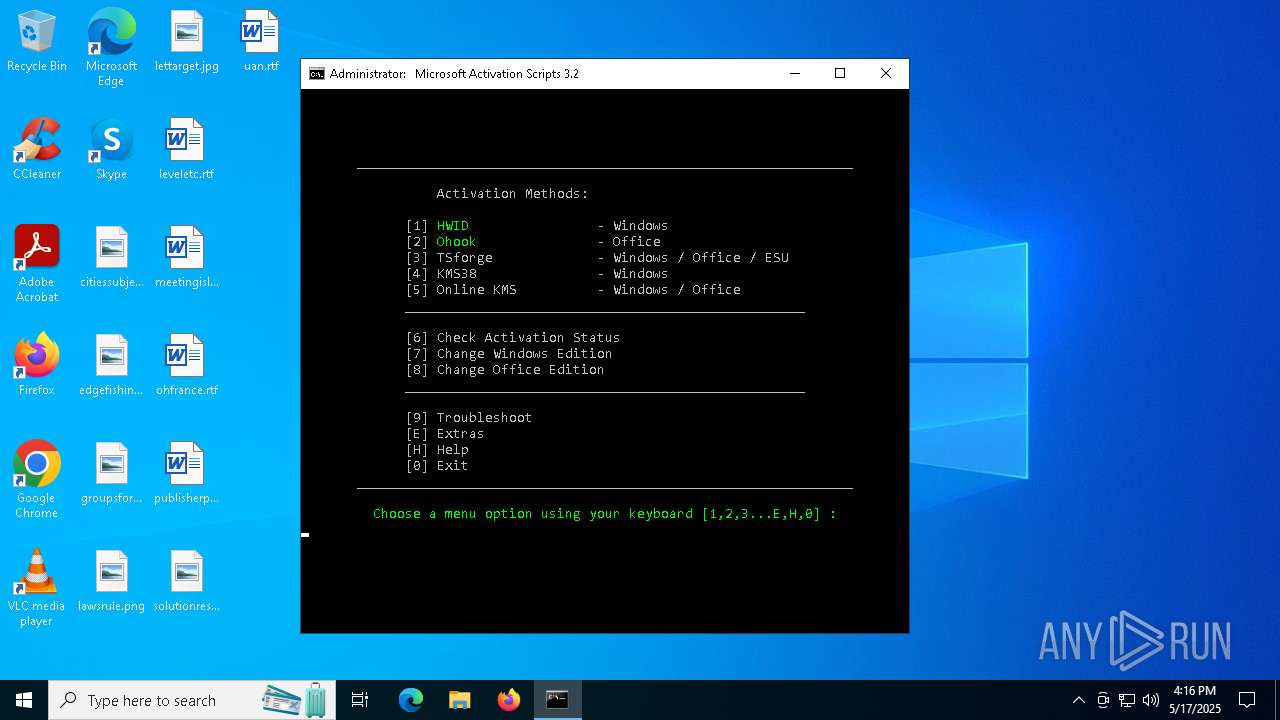Launch Edge from taskbar
The height and width of the screenshot is (720, 1280).
point(411,700)
